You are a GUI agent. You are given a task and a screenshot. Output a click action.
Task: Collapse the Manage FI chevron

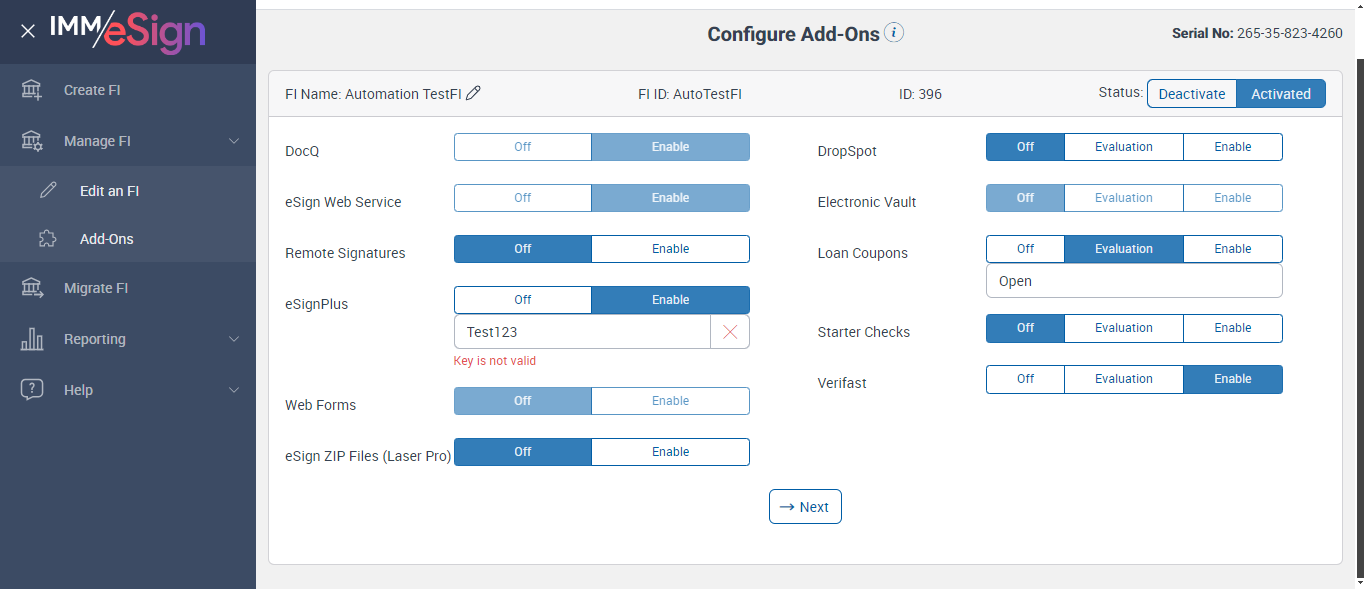click(234, 141)
